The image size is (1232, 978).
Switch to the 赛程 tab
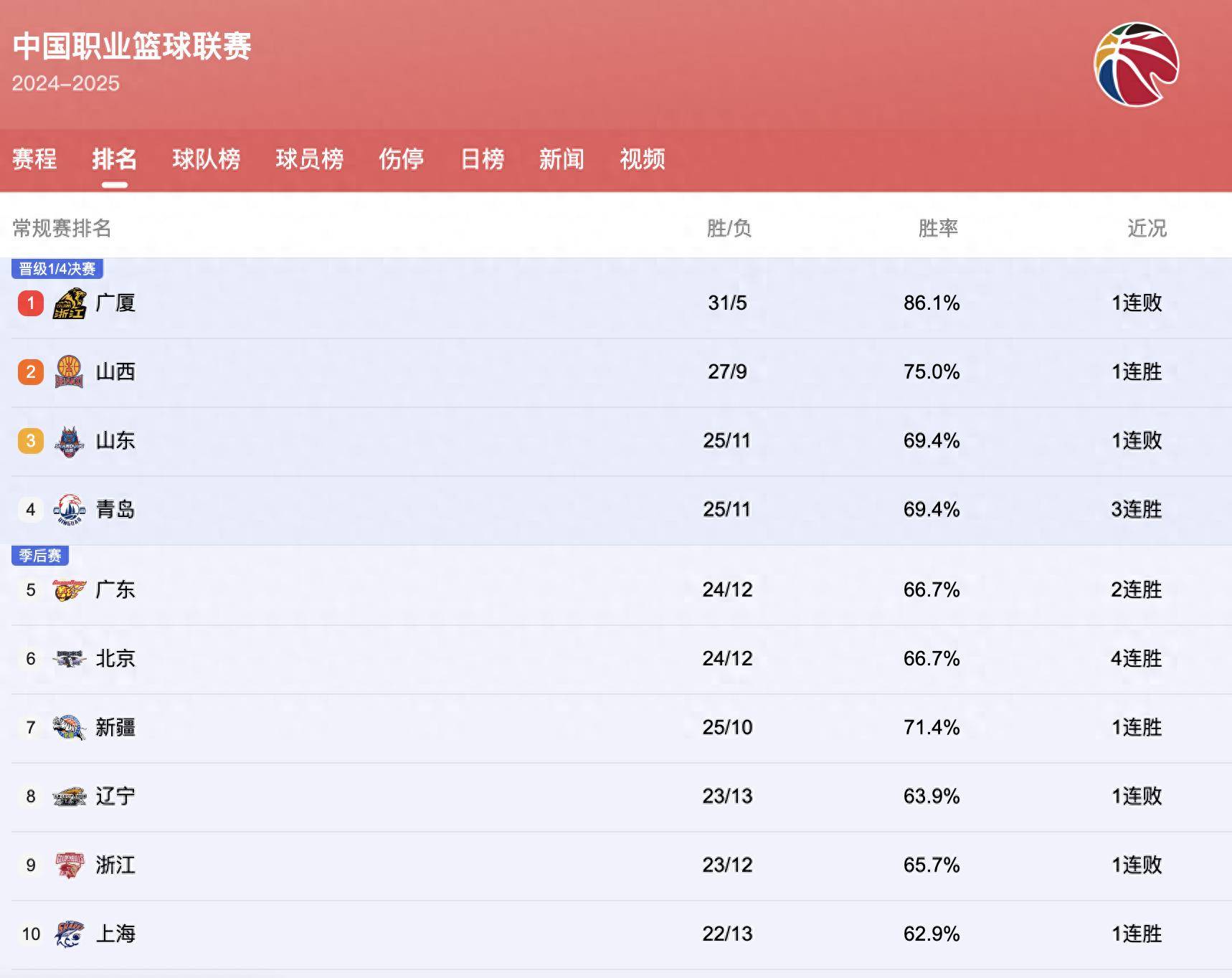click(x=34, y=159)
